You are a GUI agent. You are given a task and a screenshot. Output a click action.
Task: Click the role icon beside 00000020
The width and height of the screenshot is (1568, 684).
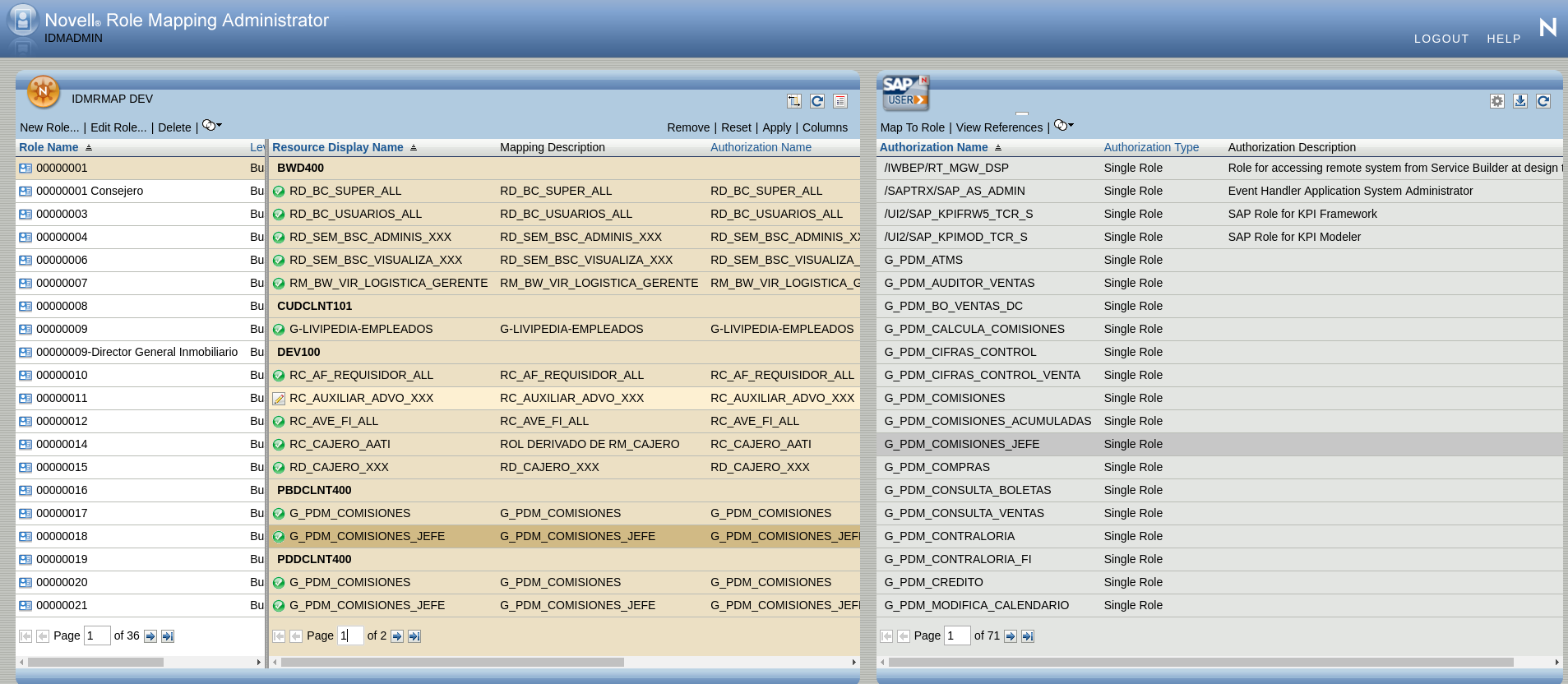(x=25, y=583)
